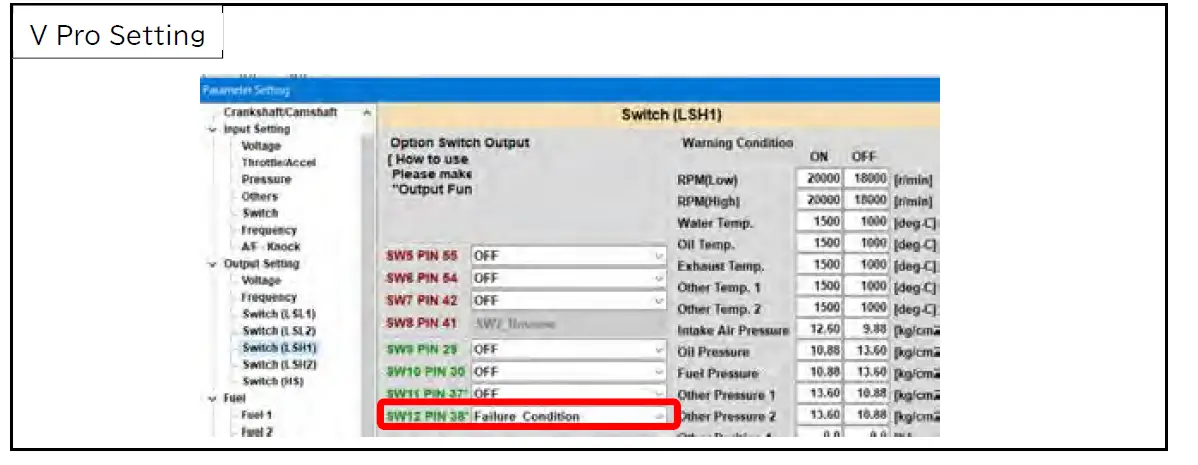Open Frequency under Input Setting
This screenshot has width=1198, height=465.
pos(269,230)
